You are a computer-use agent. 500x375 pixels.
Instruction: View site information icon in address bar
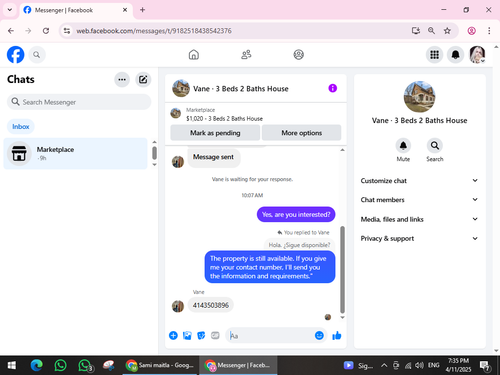click(67, 31)
